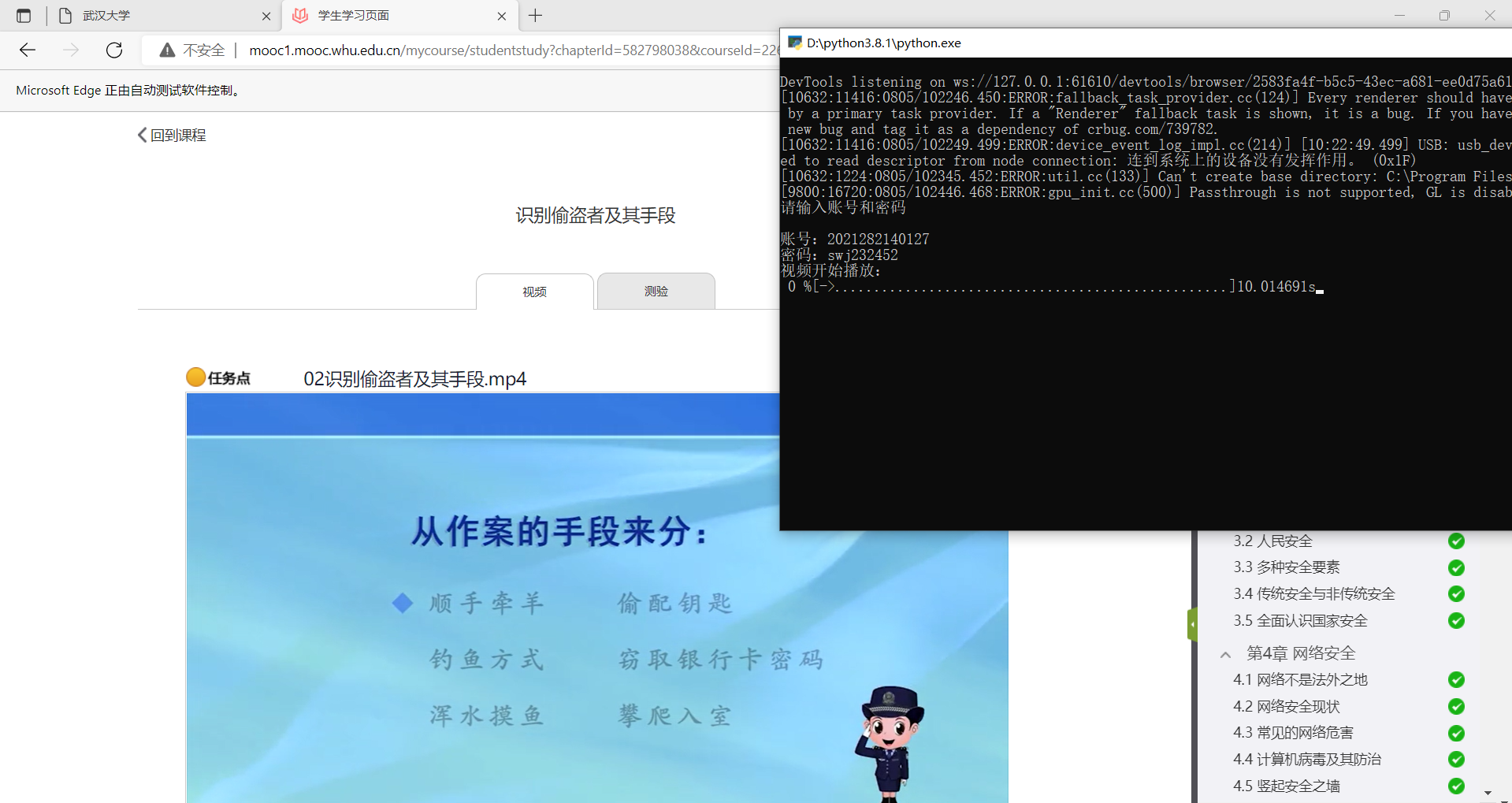
Task: Maximize the Edge browser window
Action: 1444,16
